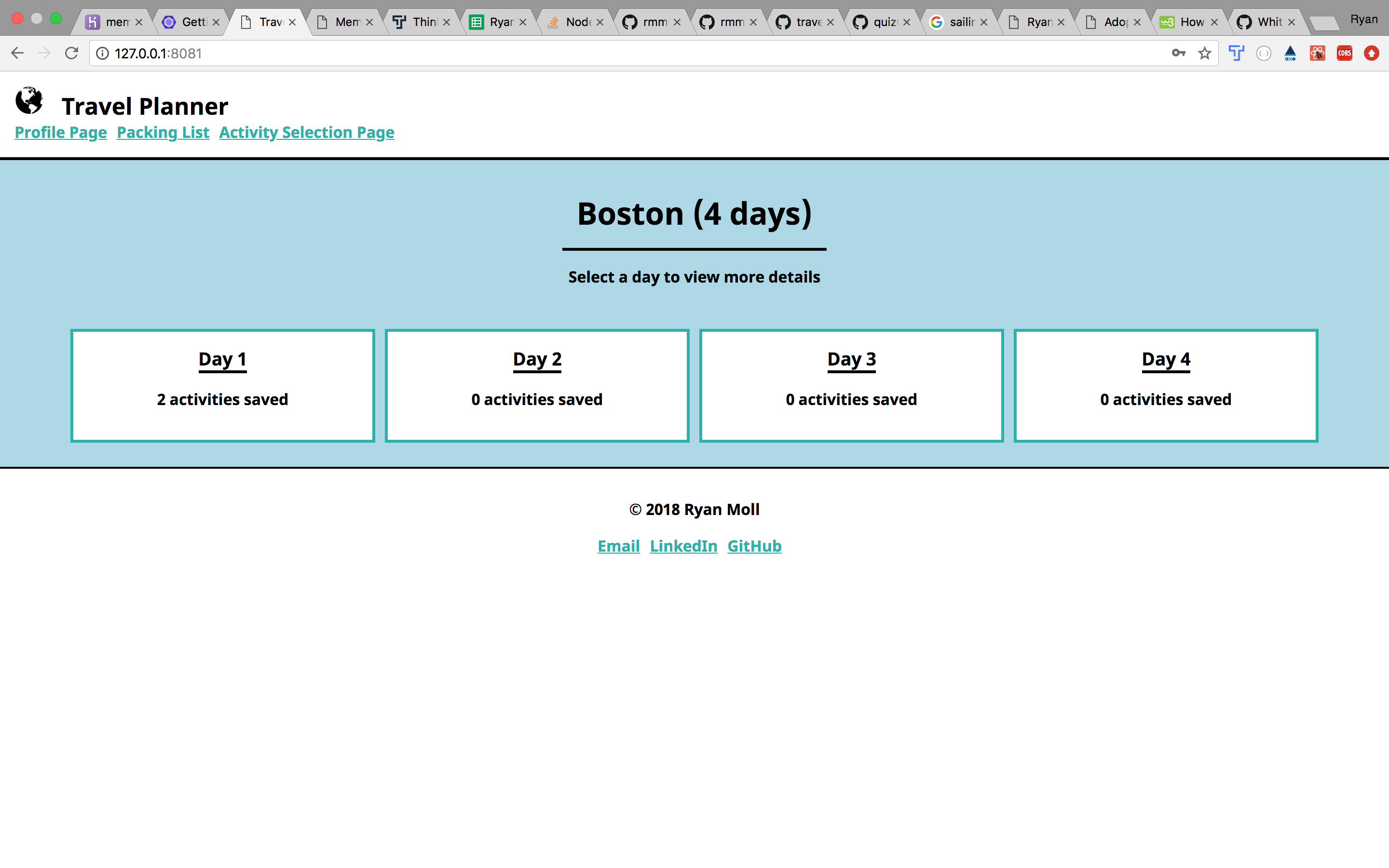The image size is (1389, 868).
Task: Switch to the 'sailir' Google tab
Action: click(959, 22)
